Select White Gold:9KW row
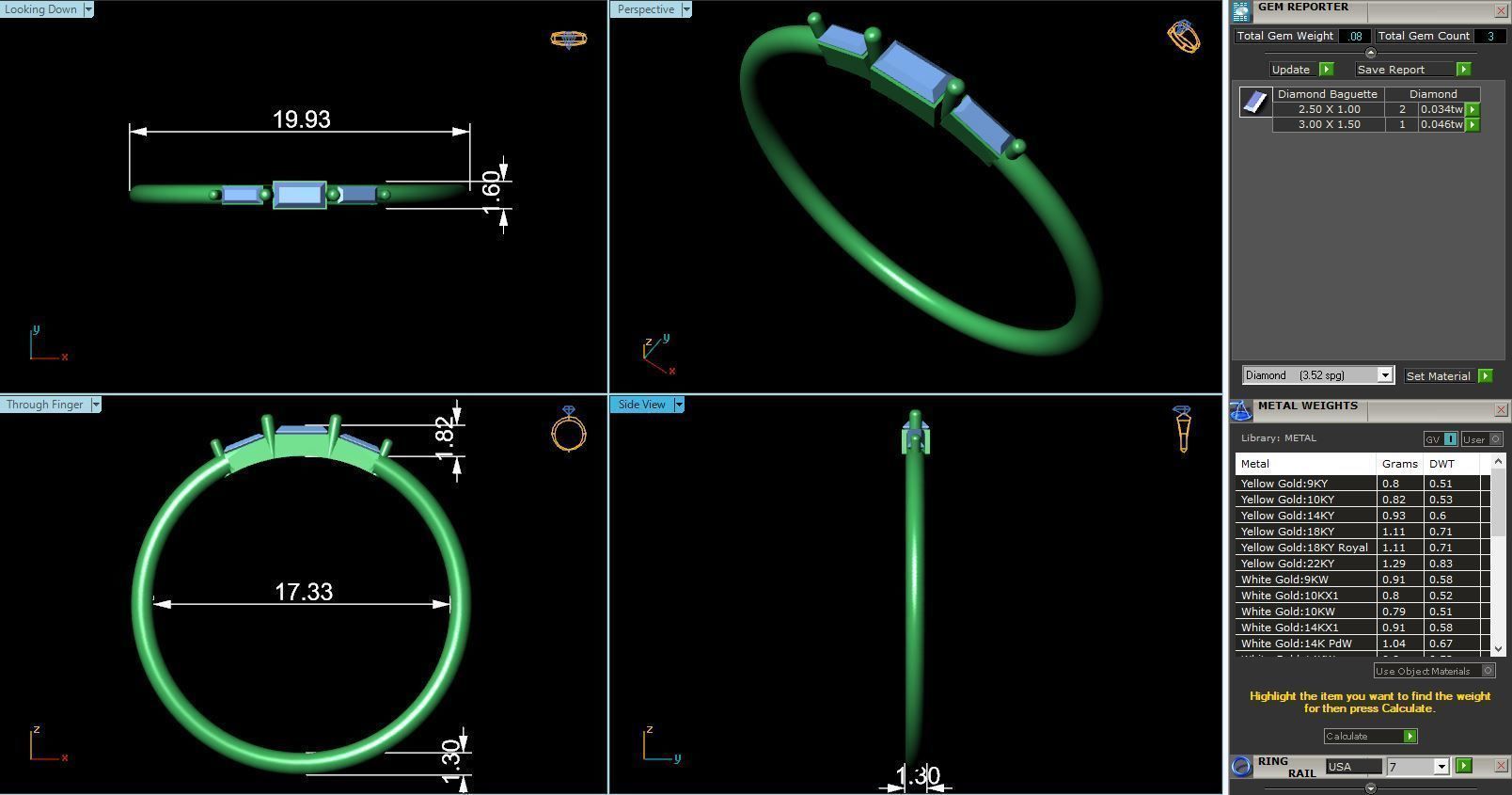This screenshot has height=795, width=1512. point(1362,580)
